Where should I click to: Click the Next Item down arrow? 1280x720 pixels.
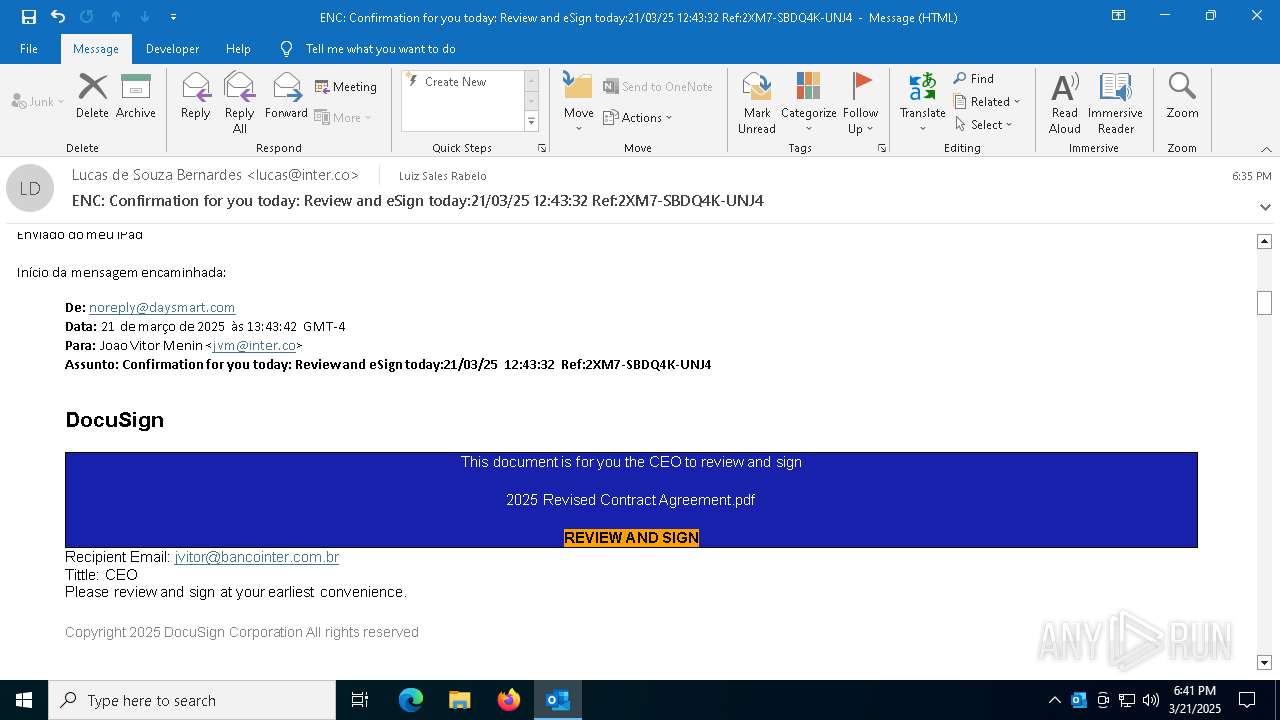click(x=145, y=17)
